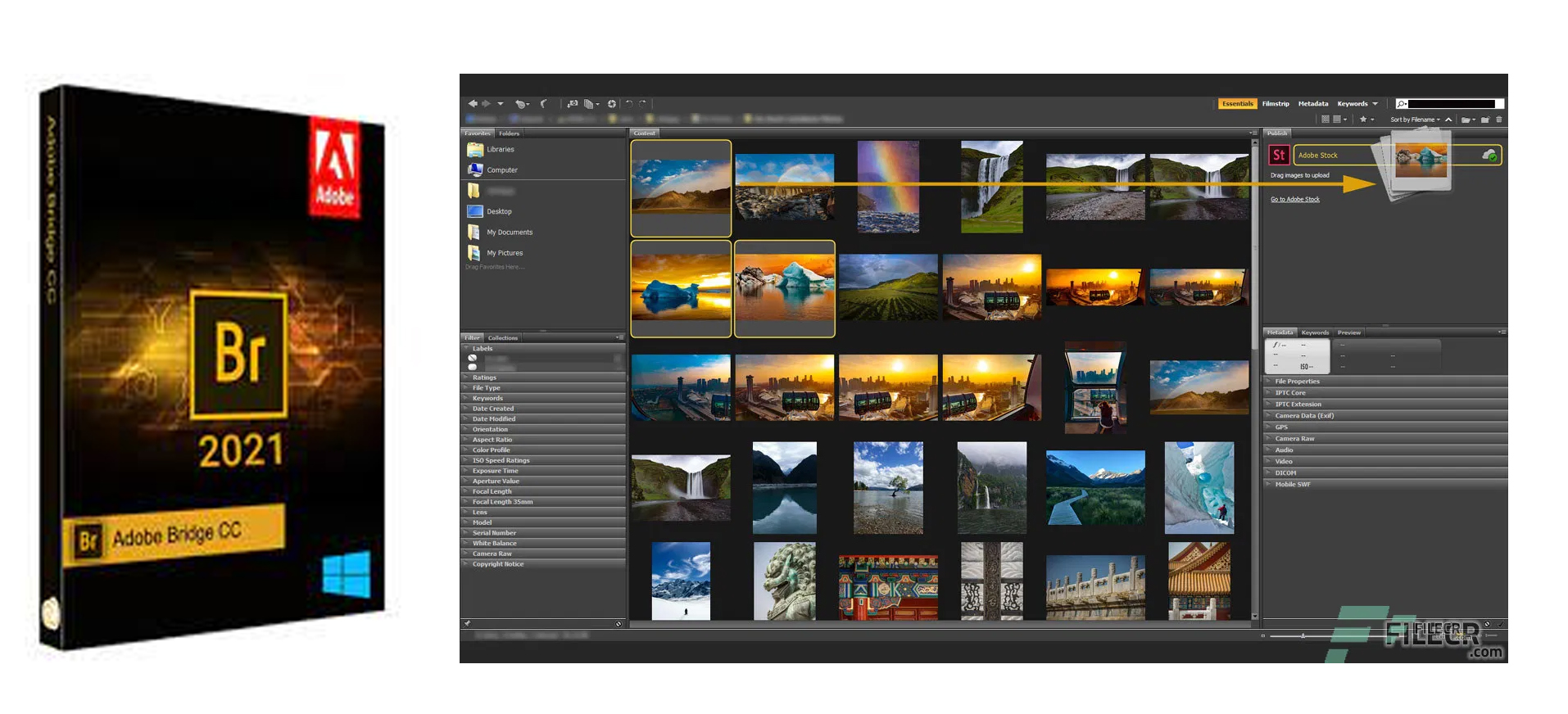Click the refine stacked-pages icon
The width and height of the screenshot is (1568, 714).
tap(589, 104)
